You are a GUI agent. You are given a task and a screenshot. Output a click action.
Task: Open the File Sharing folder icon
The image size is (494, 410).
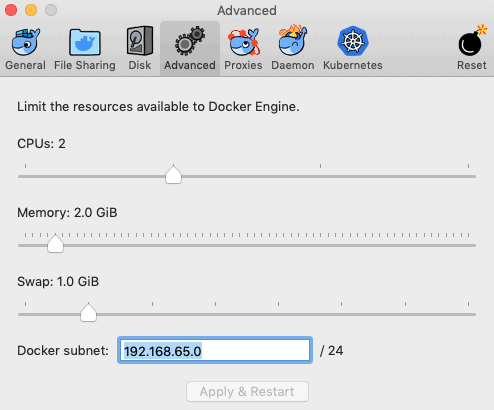click(85, 42)
